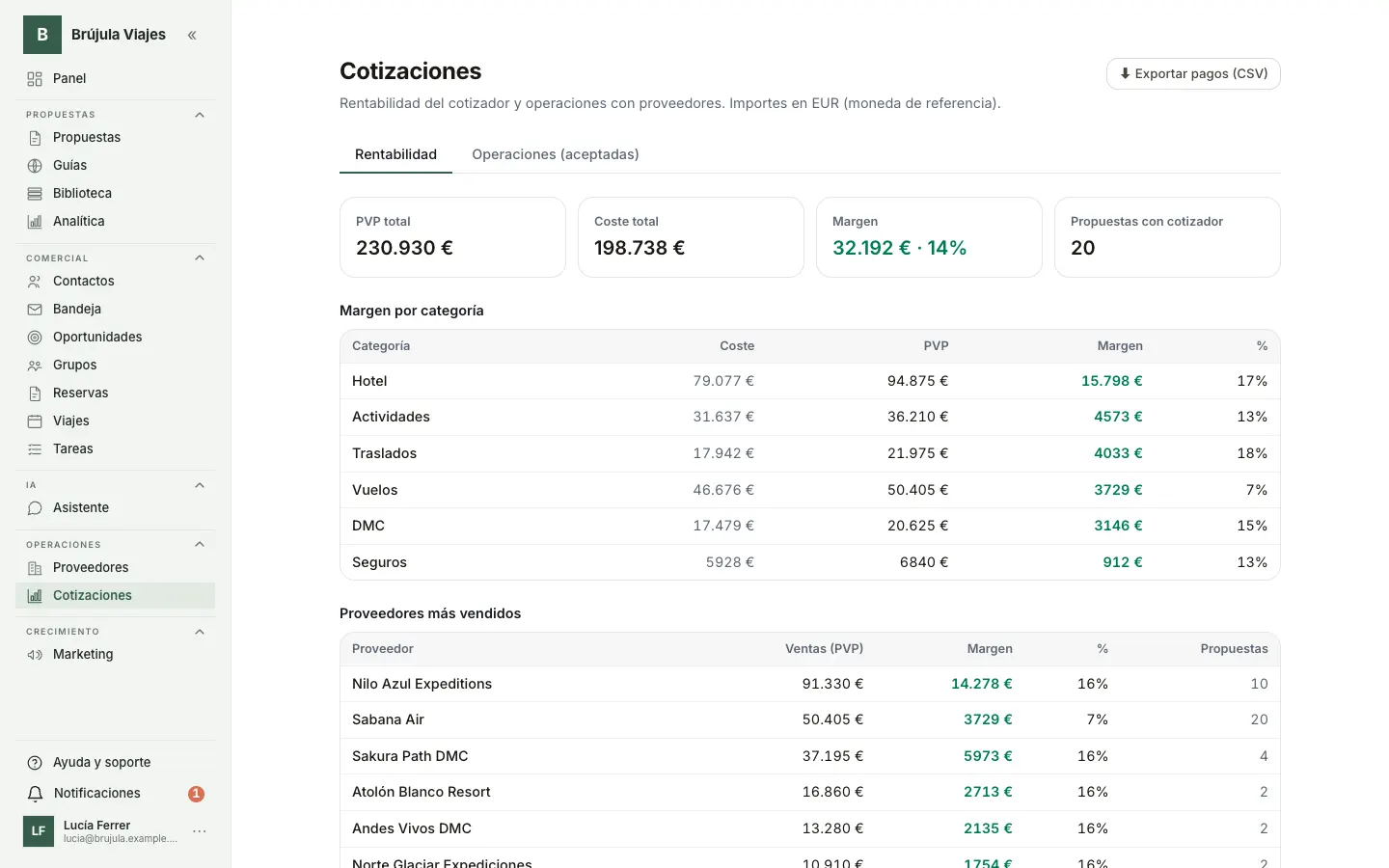Open Ayuda y soporte link

(116, 763)
